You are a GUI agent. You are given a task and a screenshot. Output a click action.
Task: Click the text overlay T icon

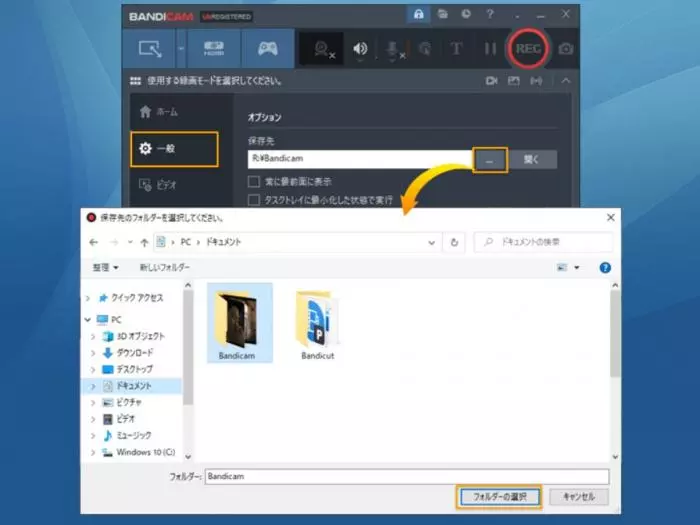(x=456, y=49)
